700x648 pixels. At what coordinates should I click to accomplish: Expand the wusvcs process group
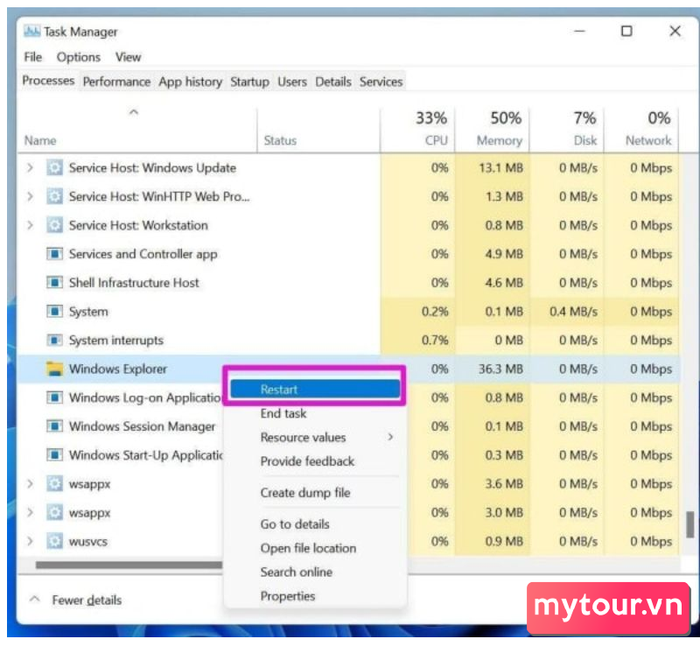tap(30, 541)
